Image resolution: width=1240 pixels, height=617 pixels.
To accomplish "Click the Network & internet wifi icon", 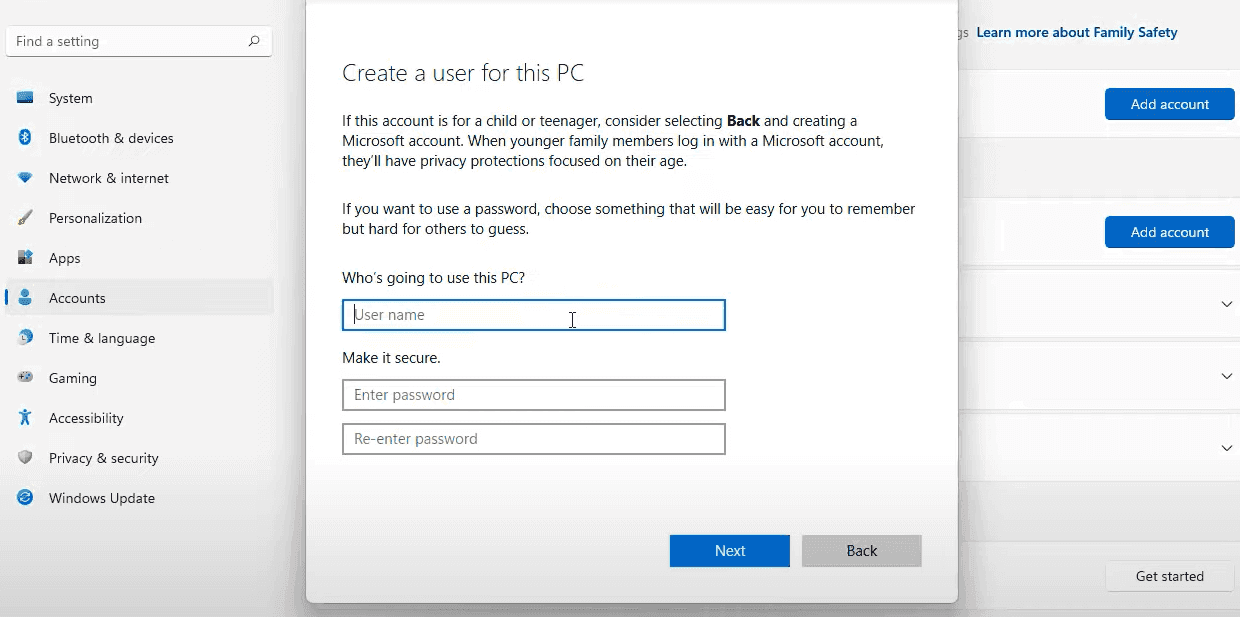I will [26, 178].
